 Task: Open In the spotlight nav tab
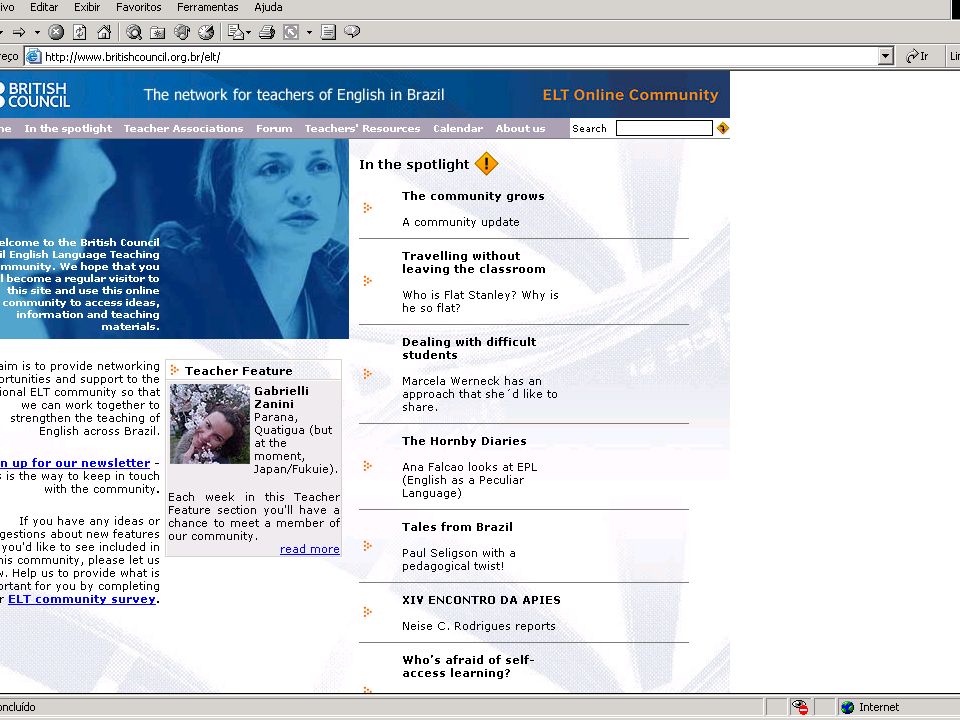(x=68, y=129)
